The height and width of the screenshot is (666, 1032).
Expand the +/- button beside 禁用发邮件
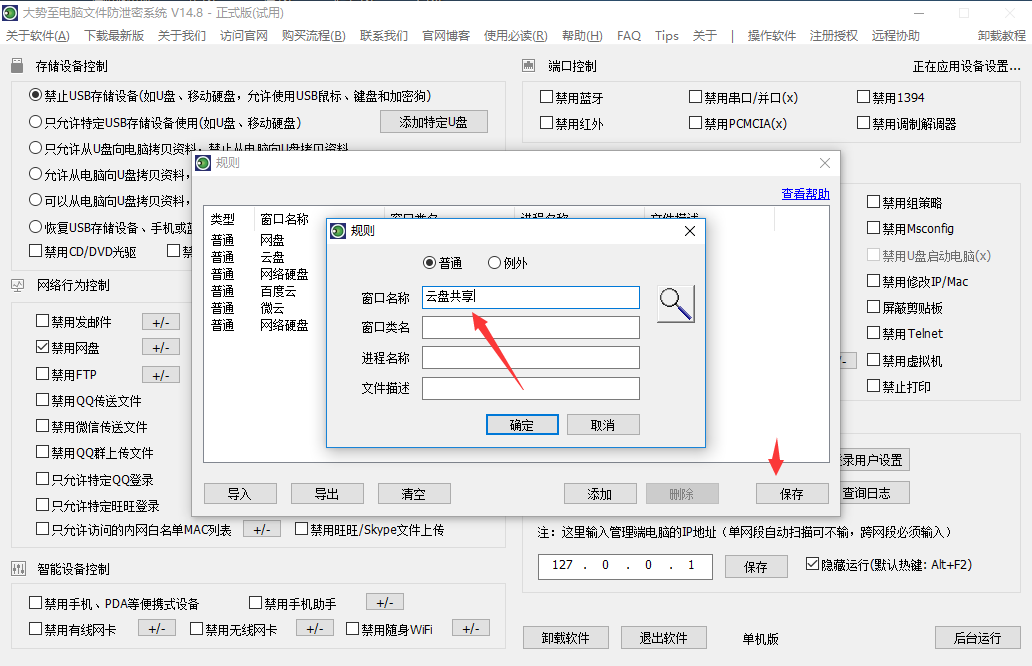(160, 322)
